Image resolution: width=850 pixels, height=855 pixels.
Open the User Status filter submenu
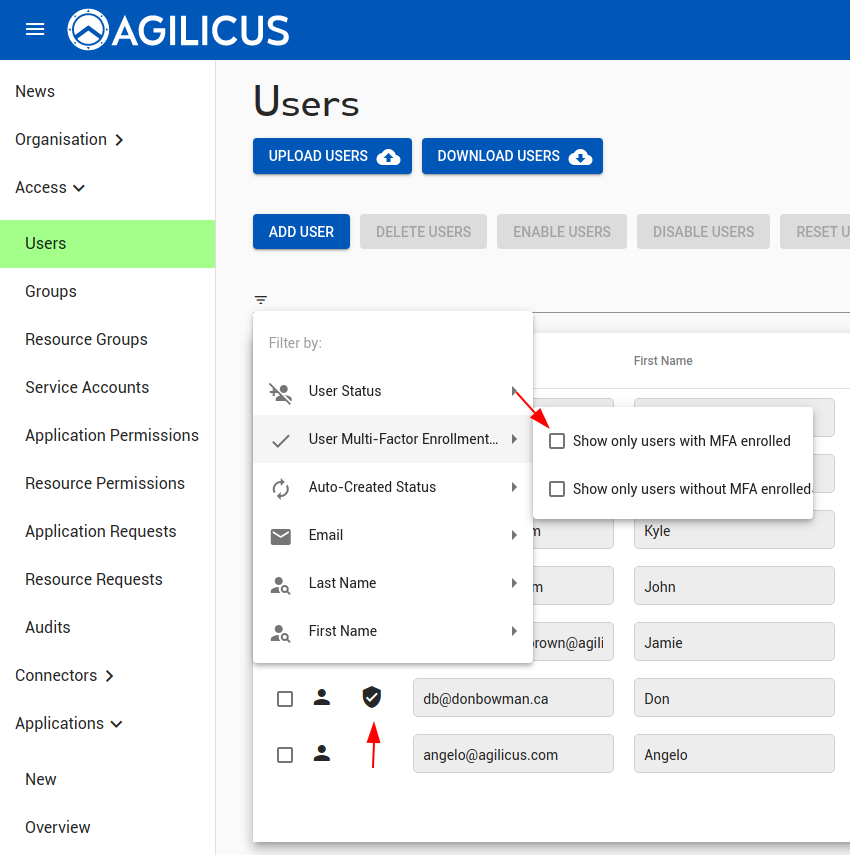(392, 391)
